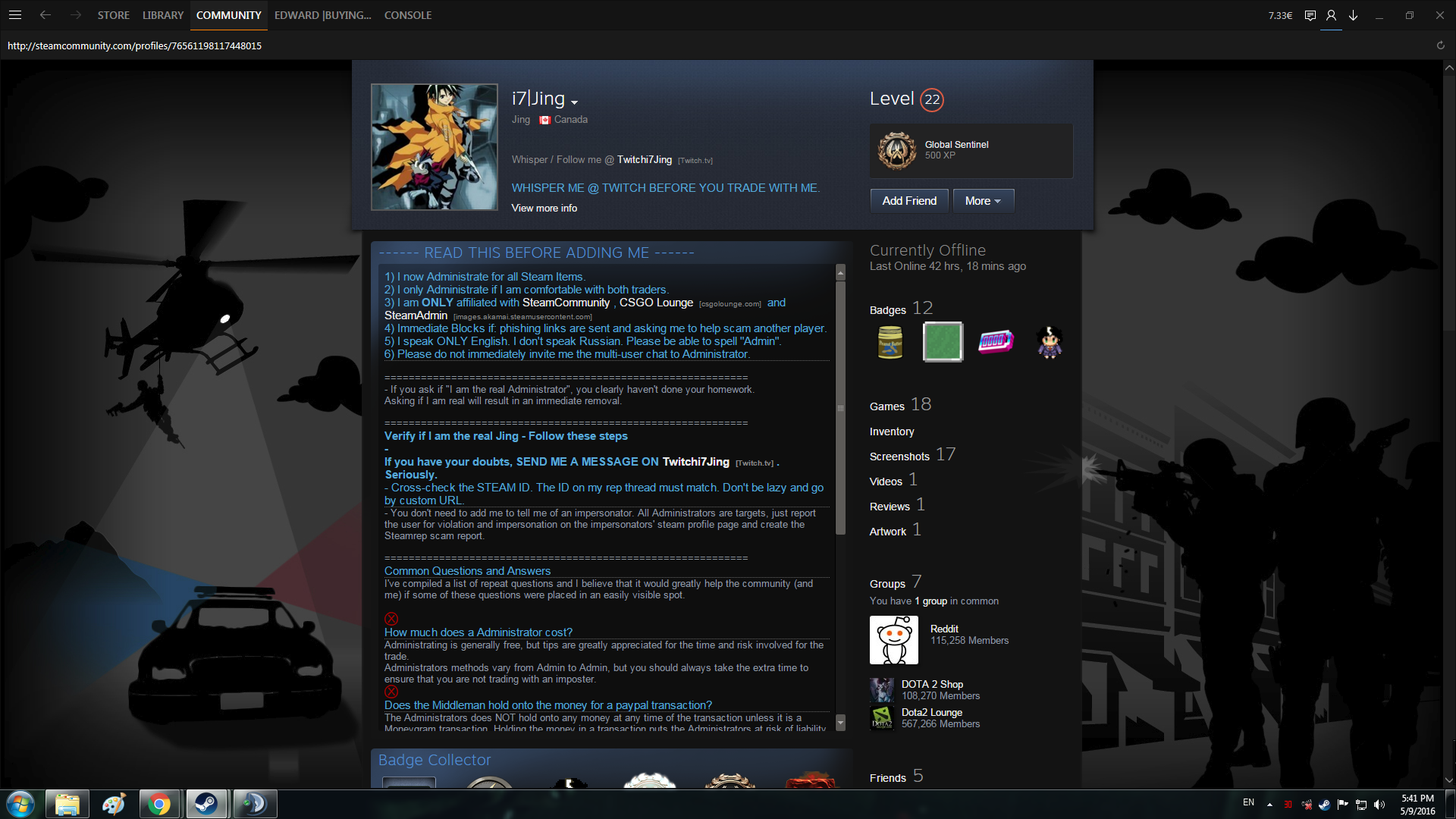Screen dimensions: 1456x819
Task: Click the back navigation arrow
Action: [x=45, y=15]
